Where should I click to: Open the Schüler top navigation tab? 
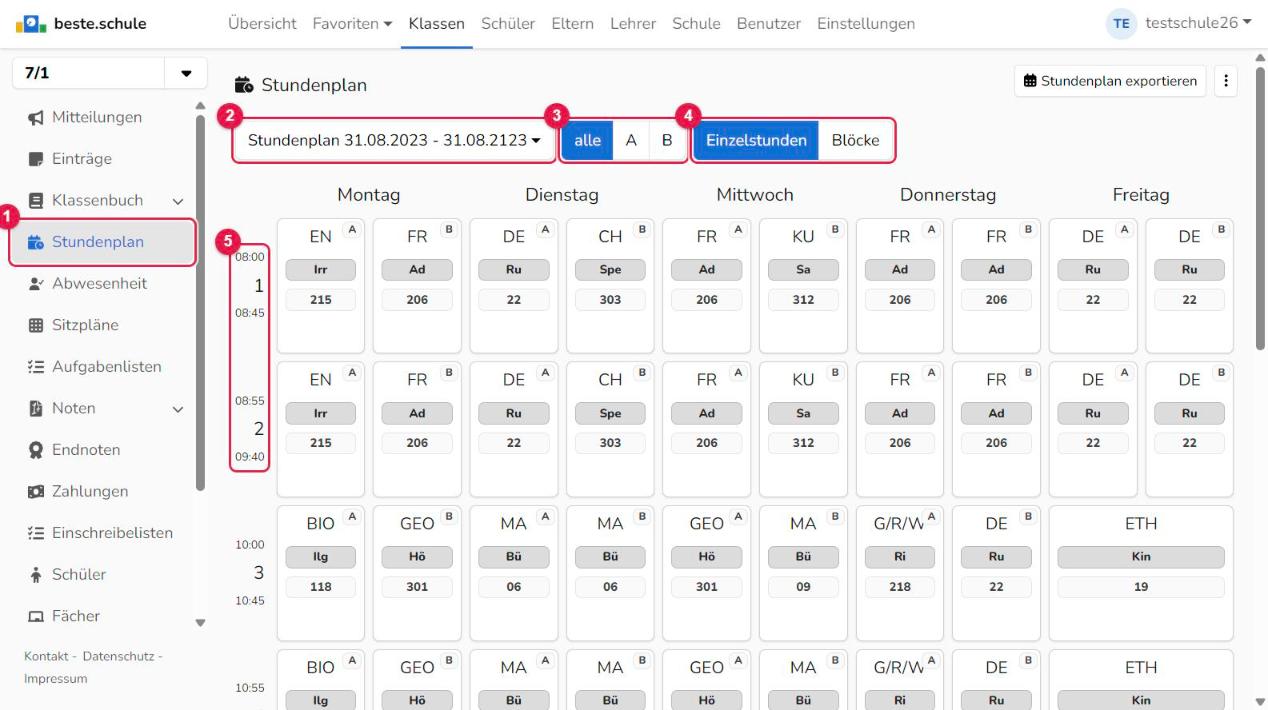pyautogui.click(x=508, y=24)
